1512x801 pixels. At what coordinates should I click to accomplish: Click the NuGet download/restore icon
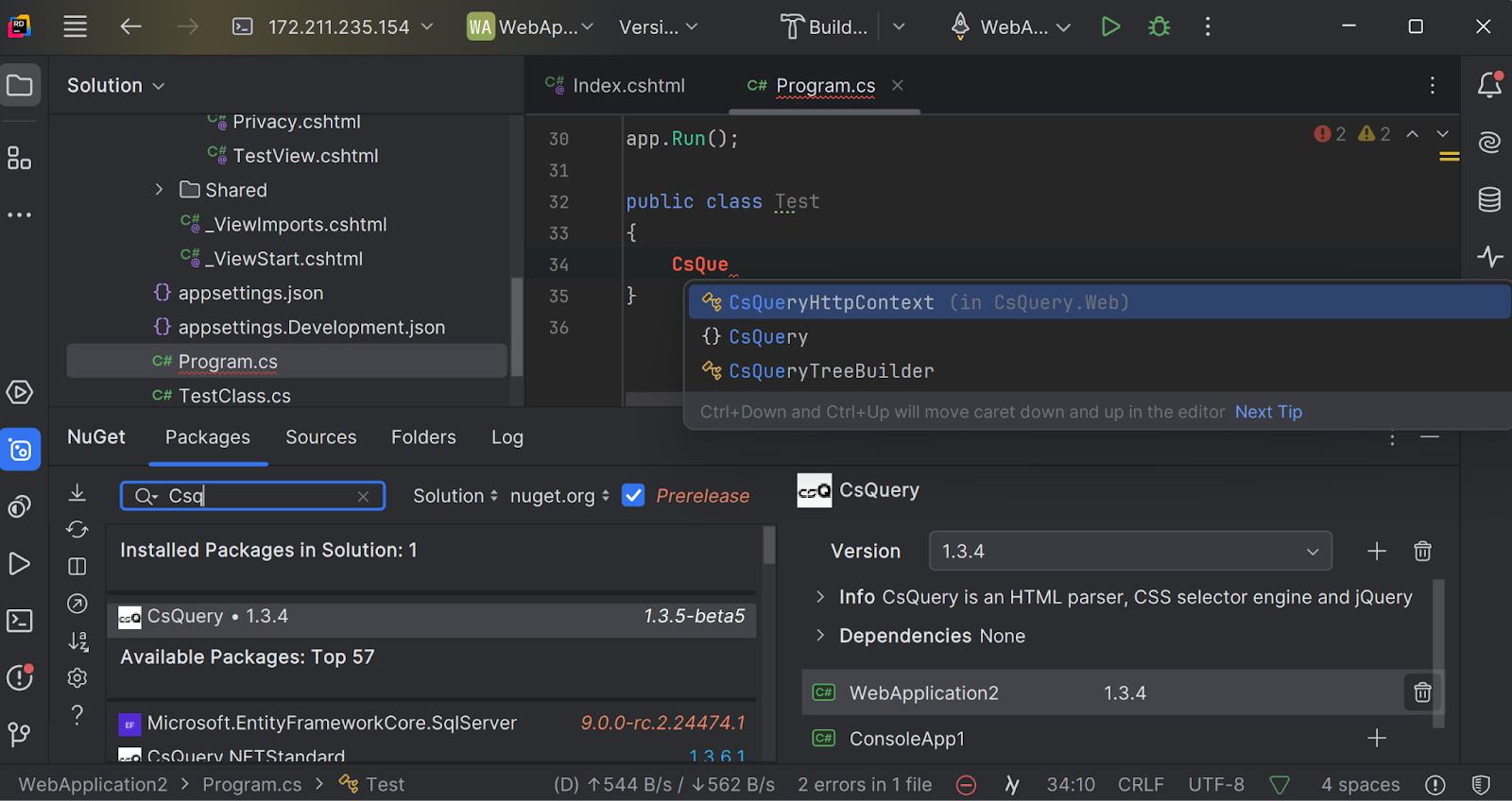[77, 492]
